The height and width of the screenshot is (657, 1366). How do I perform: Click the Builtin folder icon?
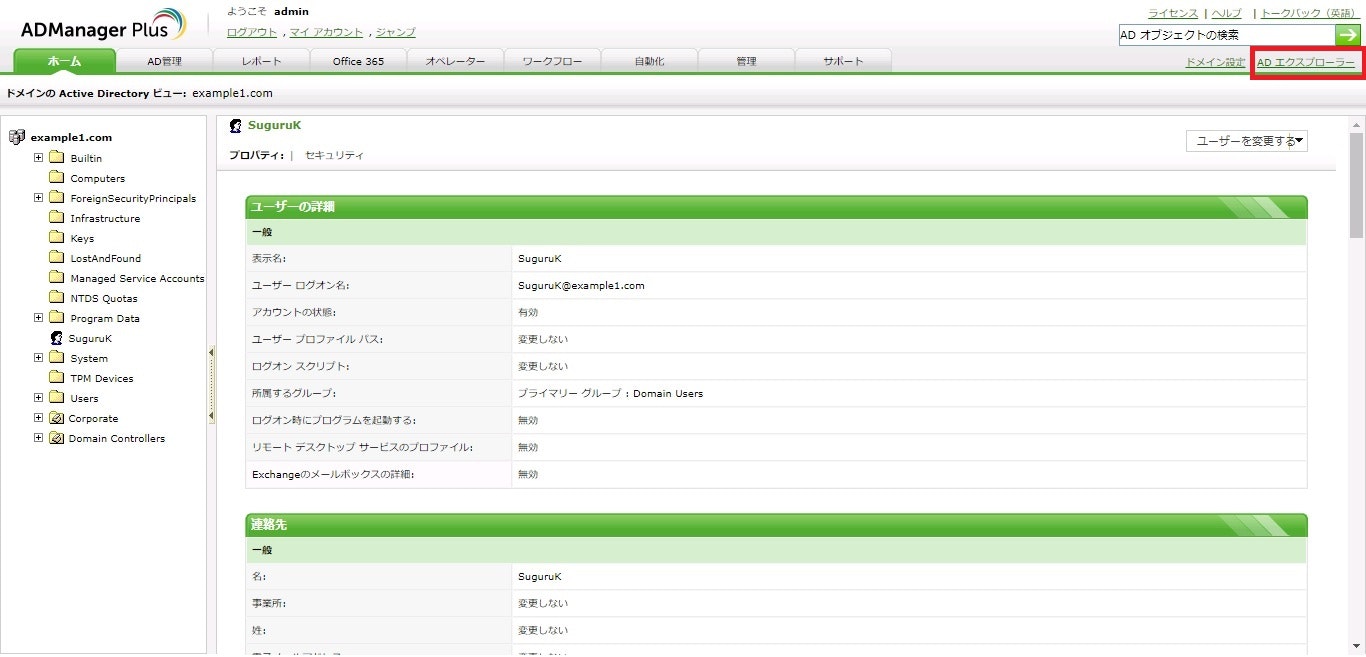[x=57, y=158]
